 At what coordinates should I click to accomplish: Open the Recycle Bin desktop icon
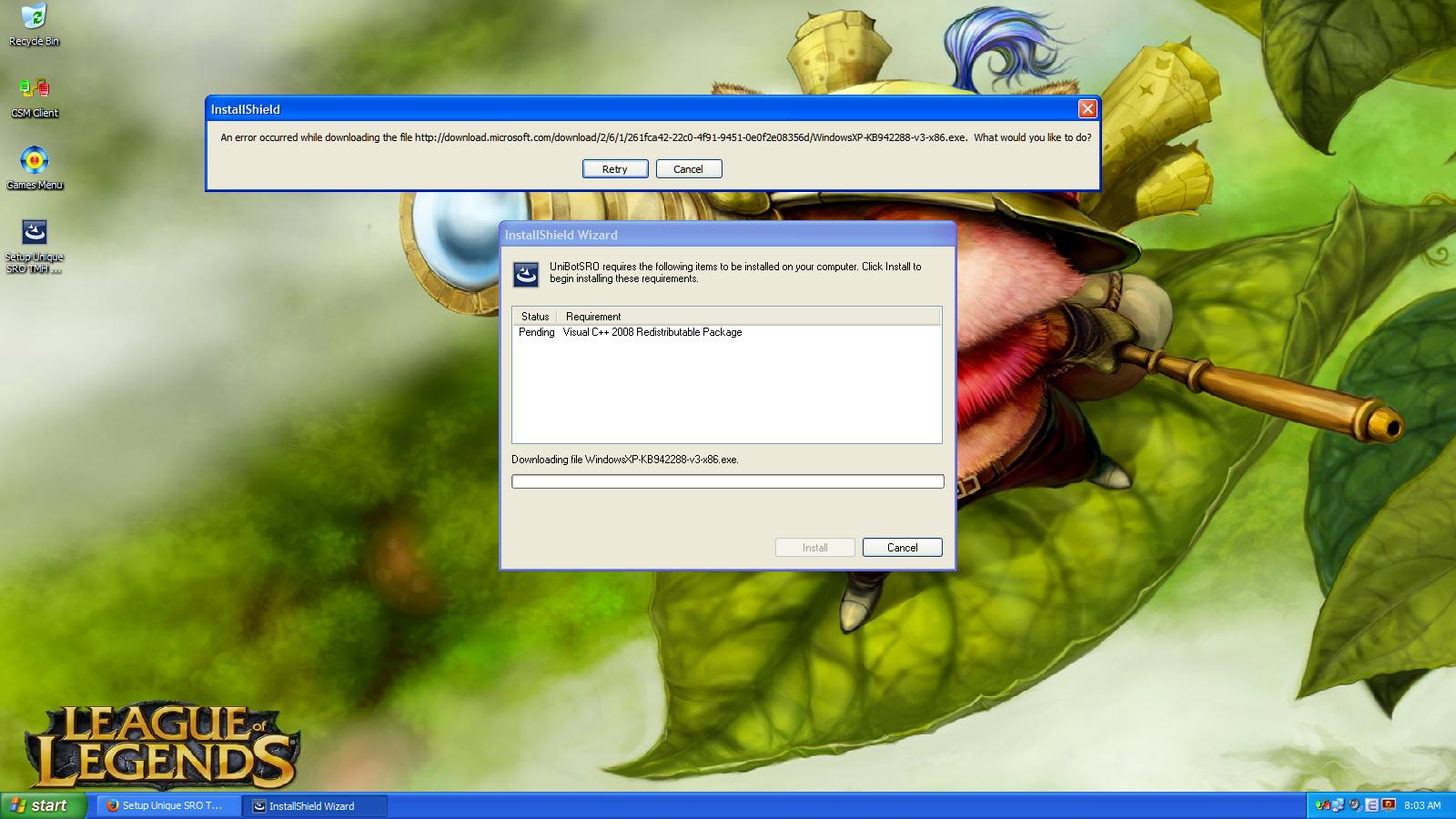tap(34, 25)
